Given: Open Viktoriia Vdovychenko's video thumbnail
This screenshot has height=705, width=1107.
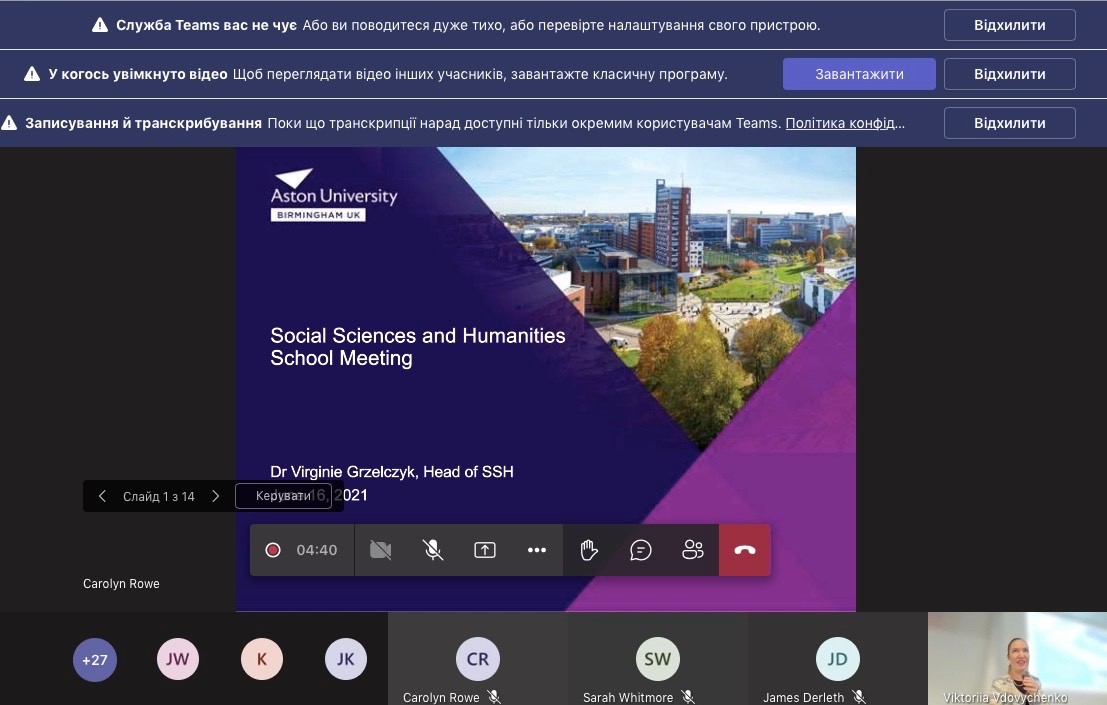Looking at the screenshot, I should point(1017,657).
